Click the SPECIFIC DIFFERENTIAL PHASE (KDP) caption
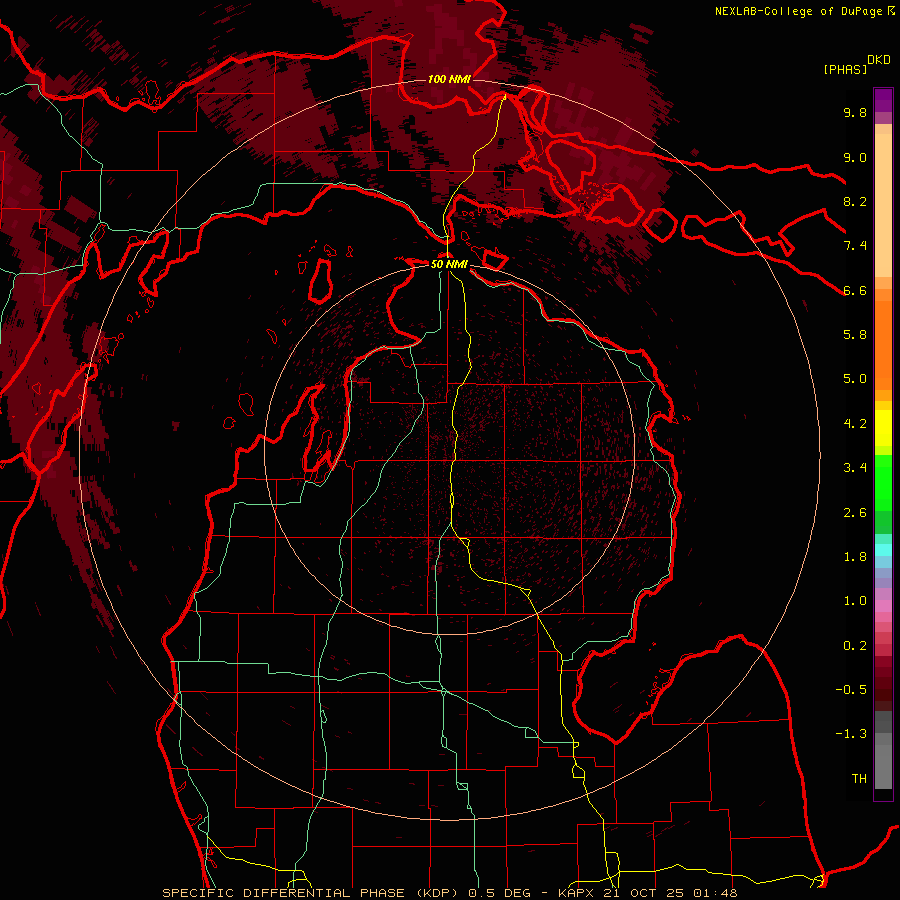Viewport: 900px width, 900px height. pos(310,893)
